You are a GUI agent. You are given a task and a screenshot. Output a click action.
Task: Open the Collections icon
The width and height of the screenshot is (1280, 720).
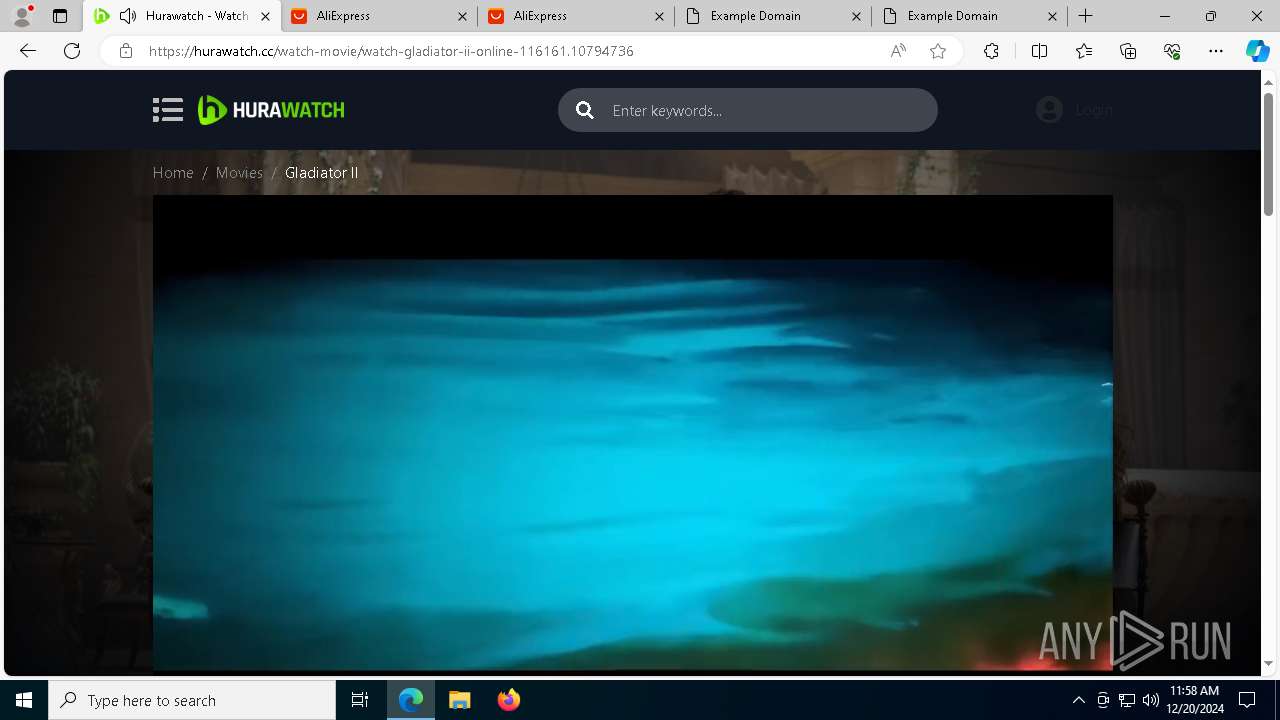[1128, 51]
